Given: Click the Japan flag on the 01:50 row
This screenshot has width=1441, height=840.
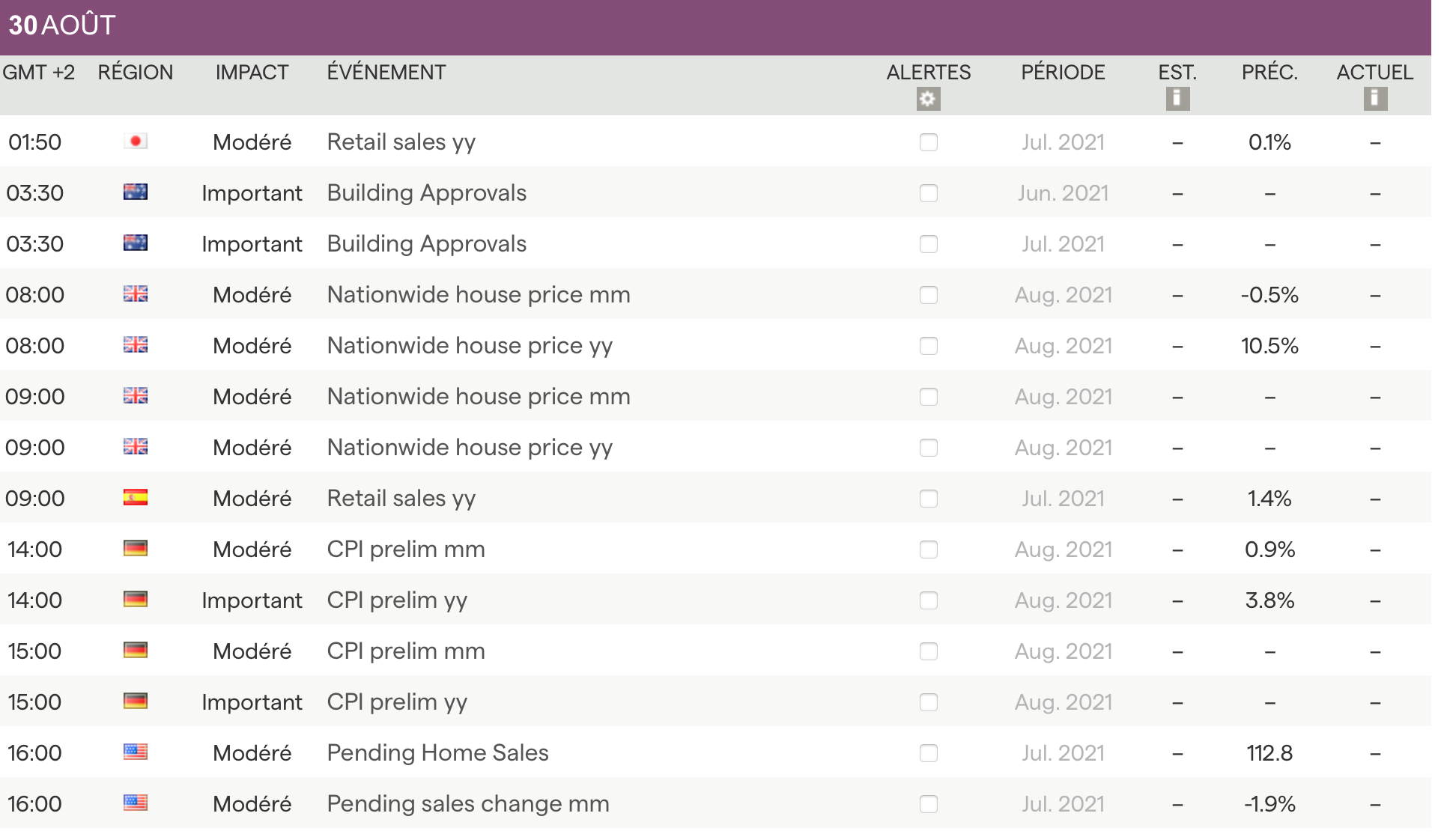Looking at the screenshot, I should pos(136,141).
